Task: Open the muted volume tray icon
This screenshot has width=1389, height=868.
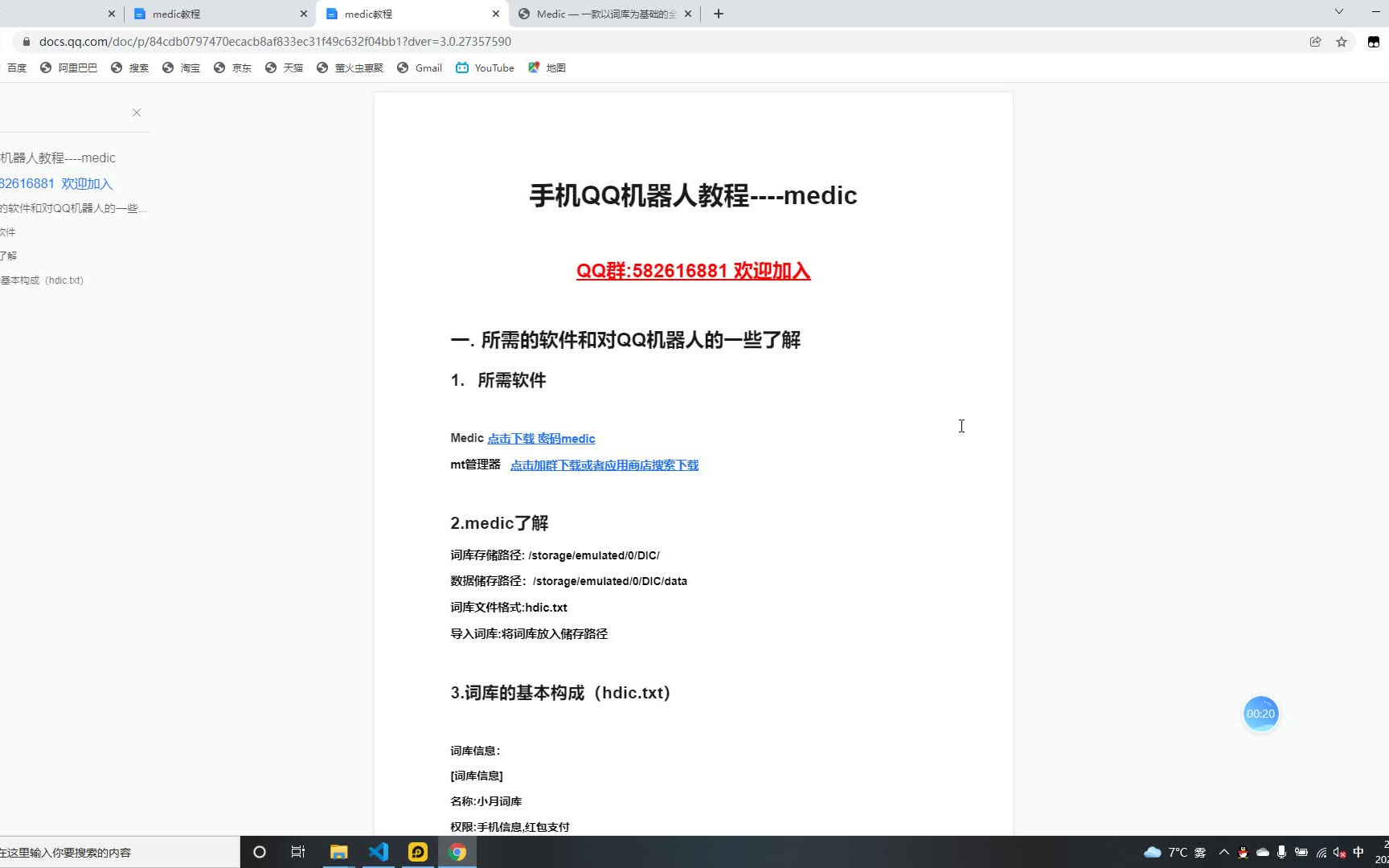Action: [x=1339, y=852]
